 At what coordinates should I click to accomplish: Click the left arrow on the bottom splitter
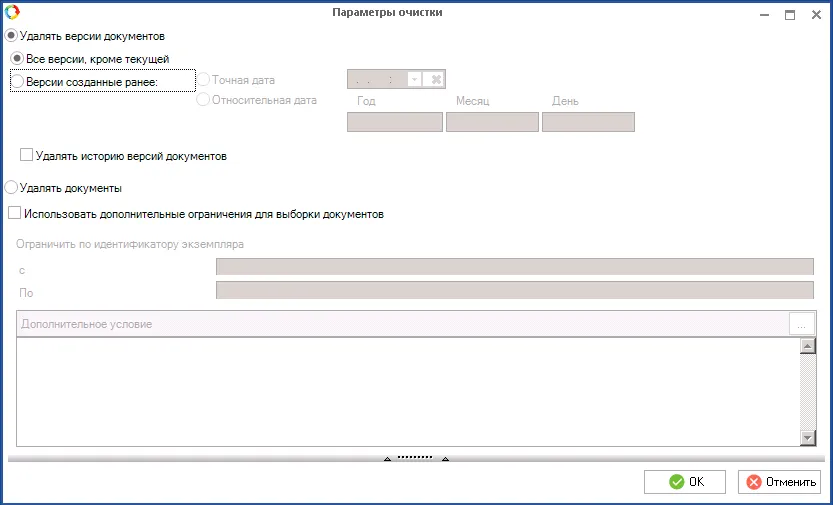(387, 459)
